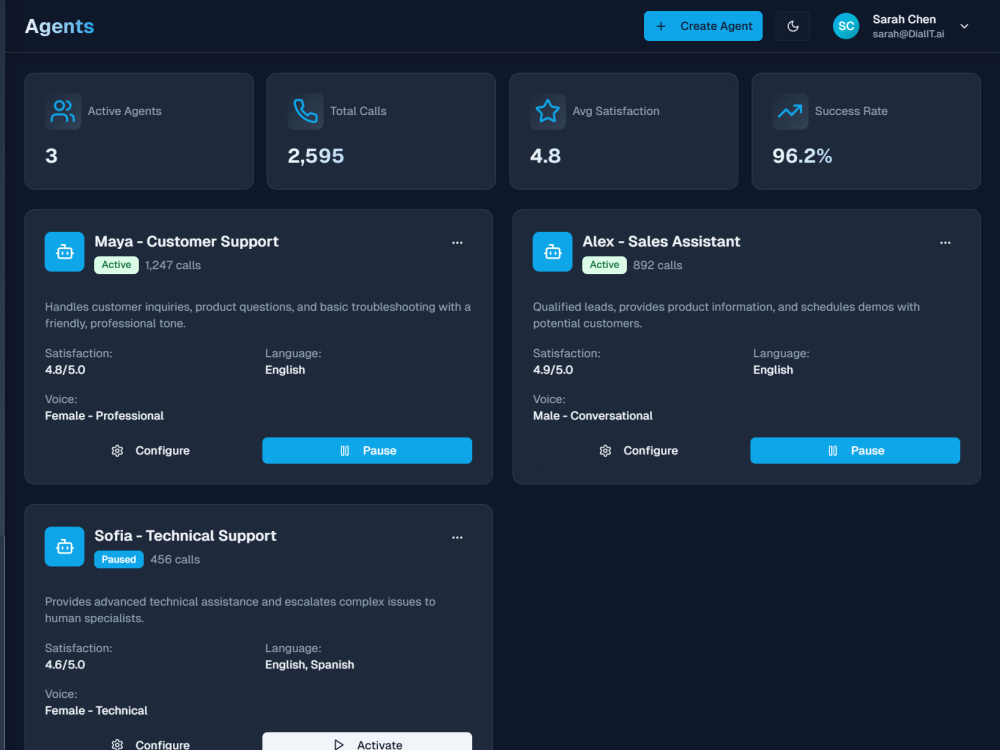Image resolution: width=1000 pixels, height=750 pixels.
Task: Click the 4.8/5.0 satisfaction value
Action: pyautogui.click(x=64, y=370)
